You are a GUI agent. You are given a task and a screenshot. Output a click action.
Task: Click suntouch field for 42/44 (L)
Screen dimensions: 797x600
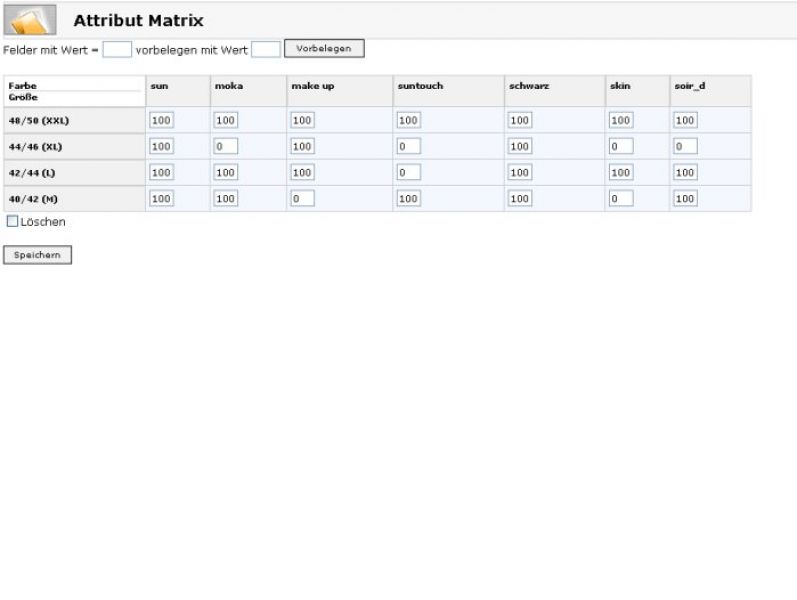click(x=408, y=173)
